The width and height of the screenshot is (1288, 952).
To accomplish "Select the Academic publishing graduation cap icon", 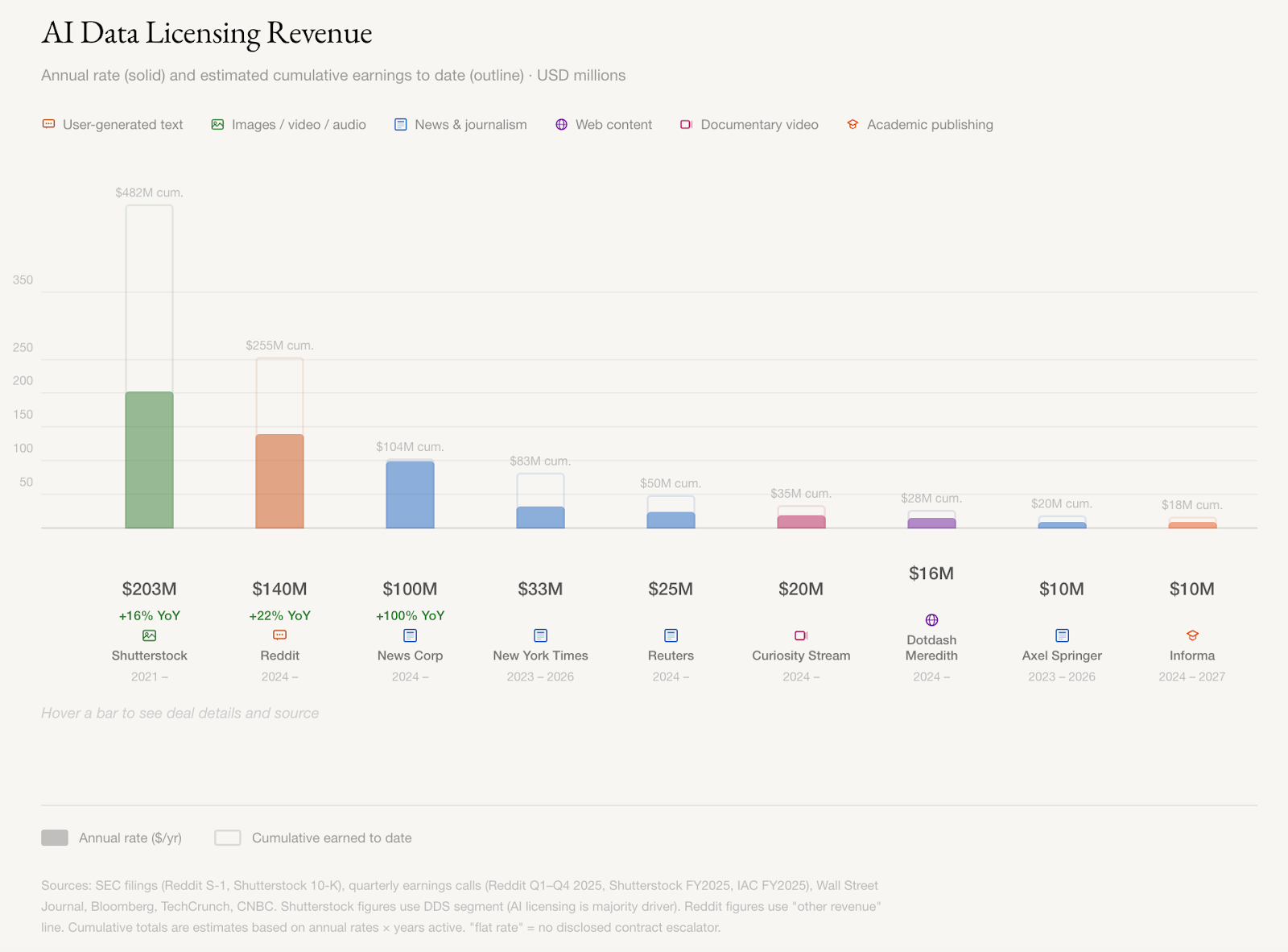I will click(852, 124).
